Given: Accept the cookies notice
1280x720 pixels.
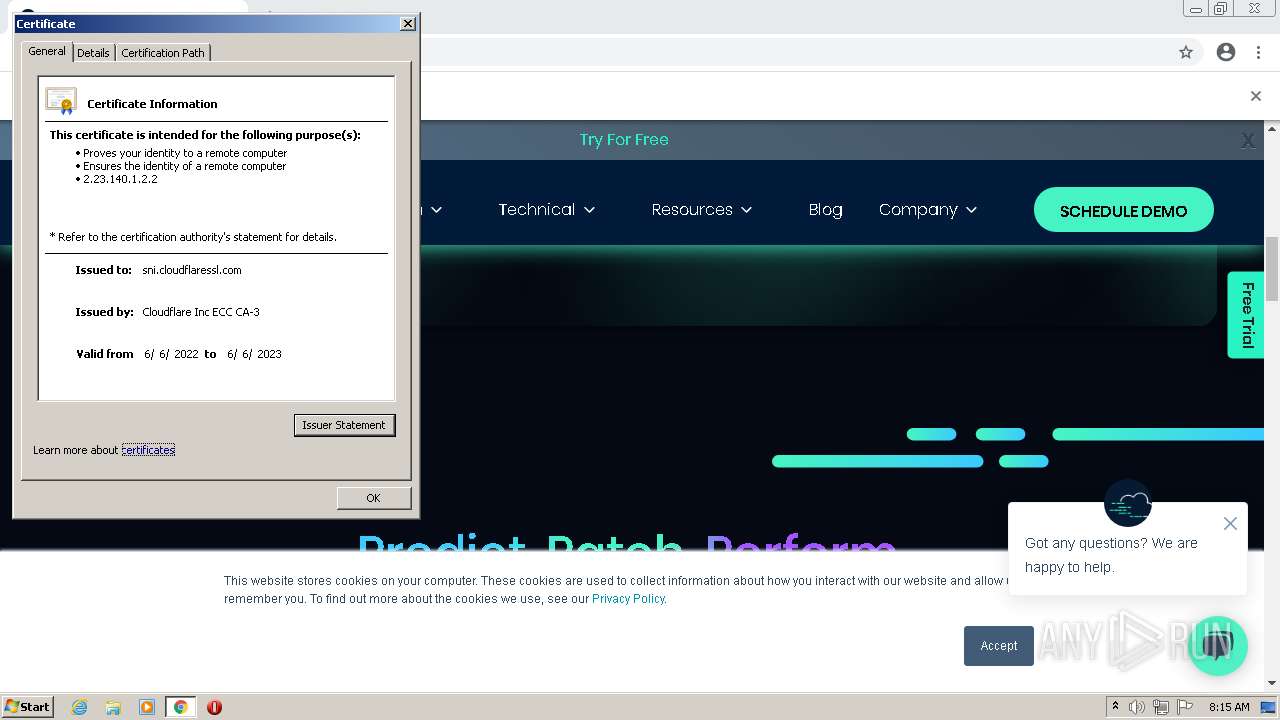Looking at the screenshot, I should (998, 646).
